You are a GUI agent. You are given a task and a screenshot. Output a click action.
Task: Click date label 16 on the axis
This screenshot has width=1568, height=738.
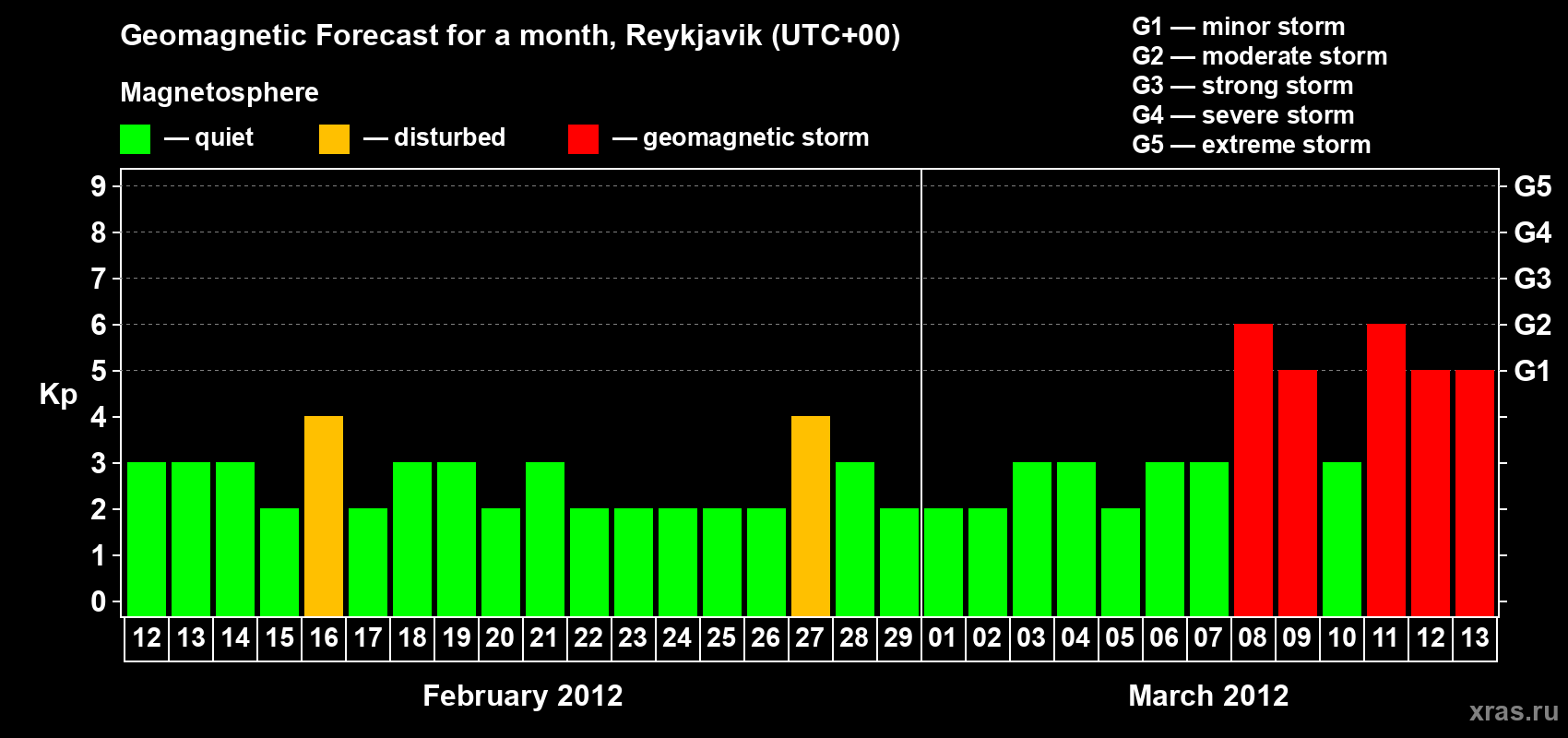[x=324, y=638]
